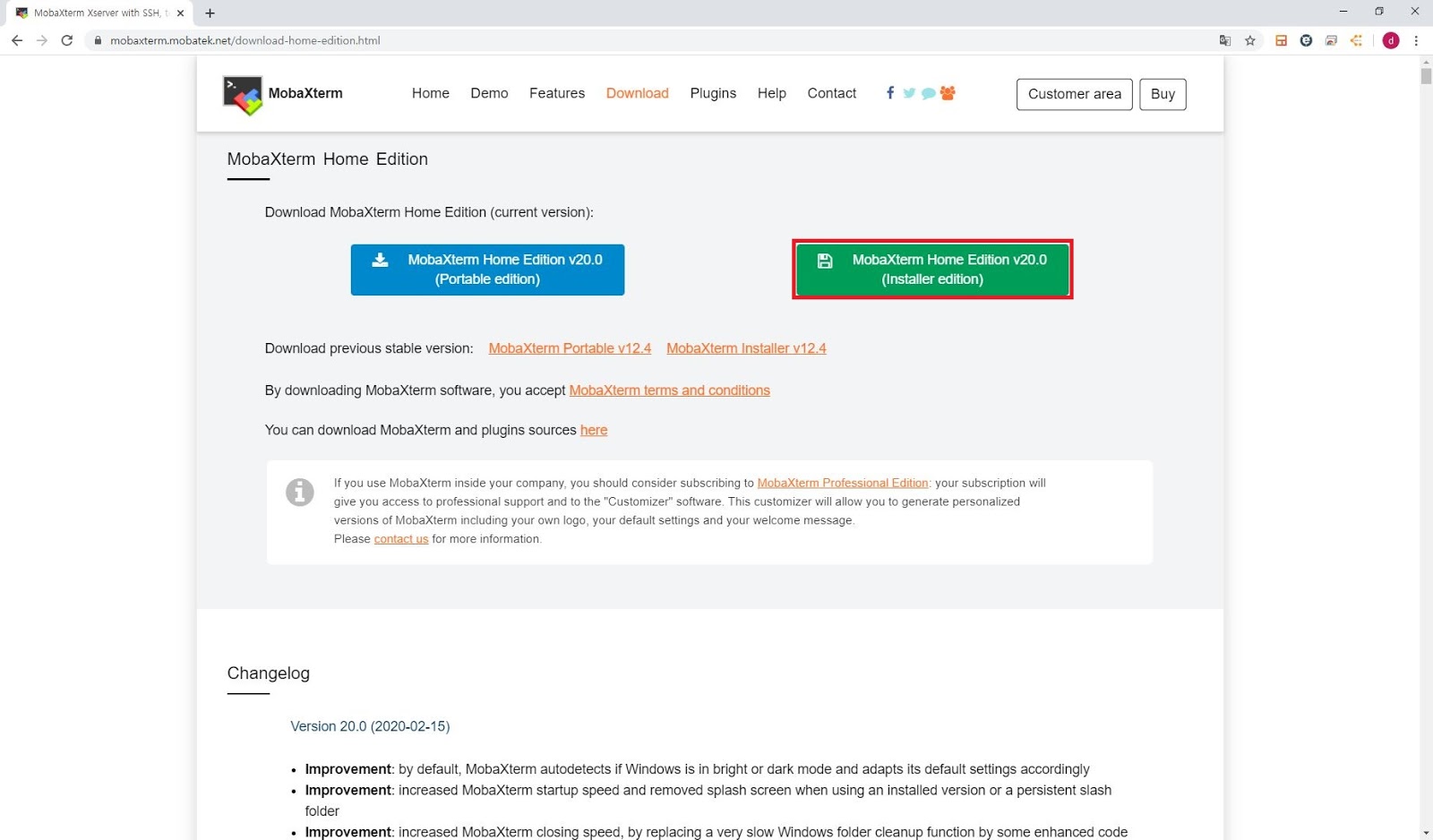Click the MobaXterm logo icon
This screenshot has width=1433, height=840.
[242, 95]
